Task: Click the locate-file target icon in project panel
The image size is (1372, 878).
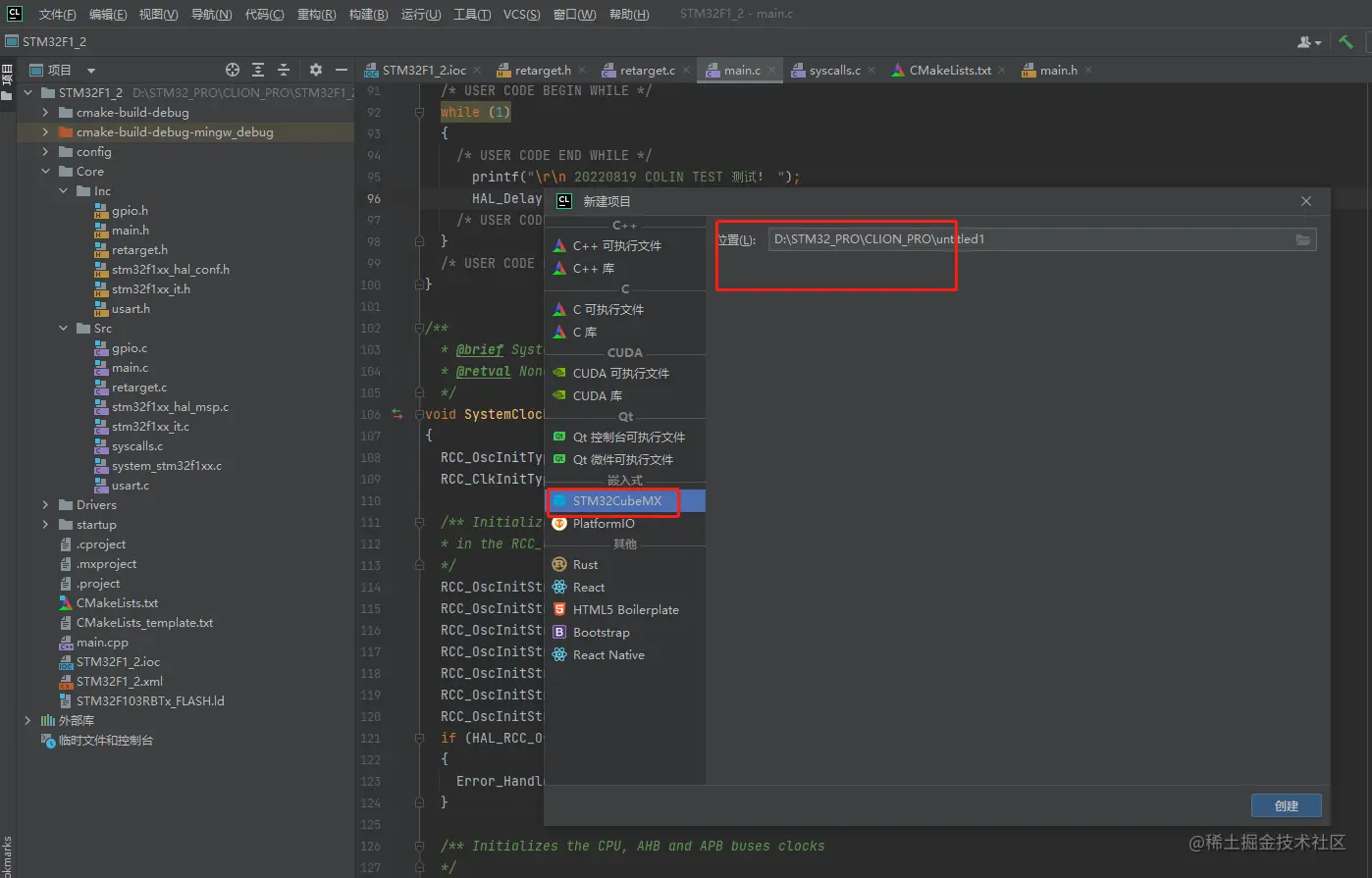Action: [x=233, y=70]
